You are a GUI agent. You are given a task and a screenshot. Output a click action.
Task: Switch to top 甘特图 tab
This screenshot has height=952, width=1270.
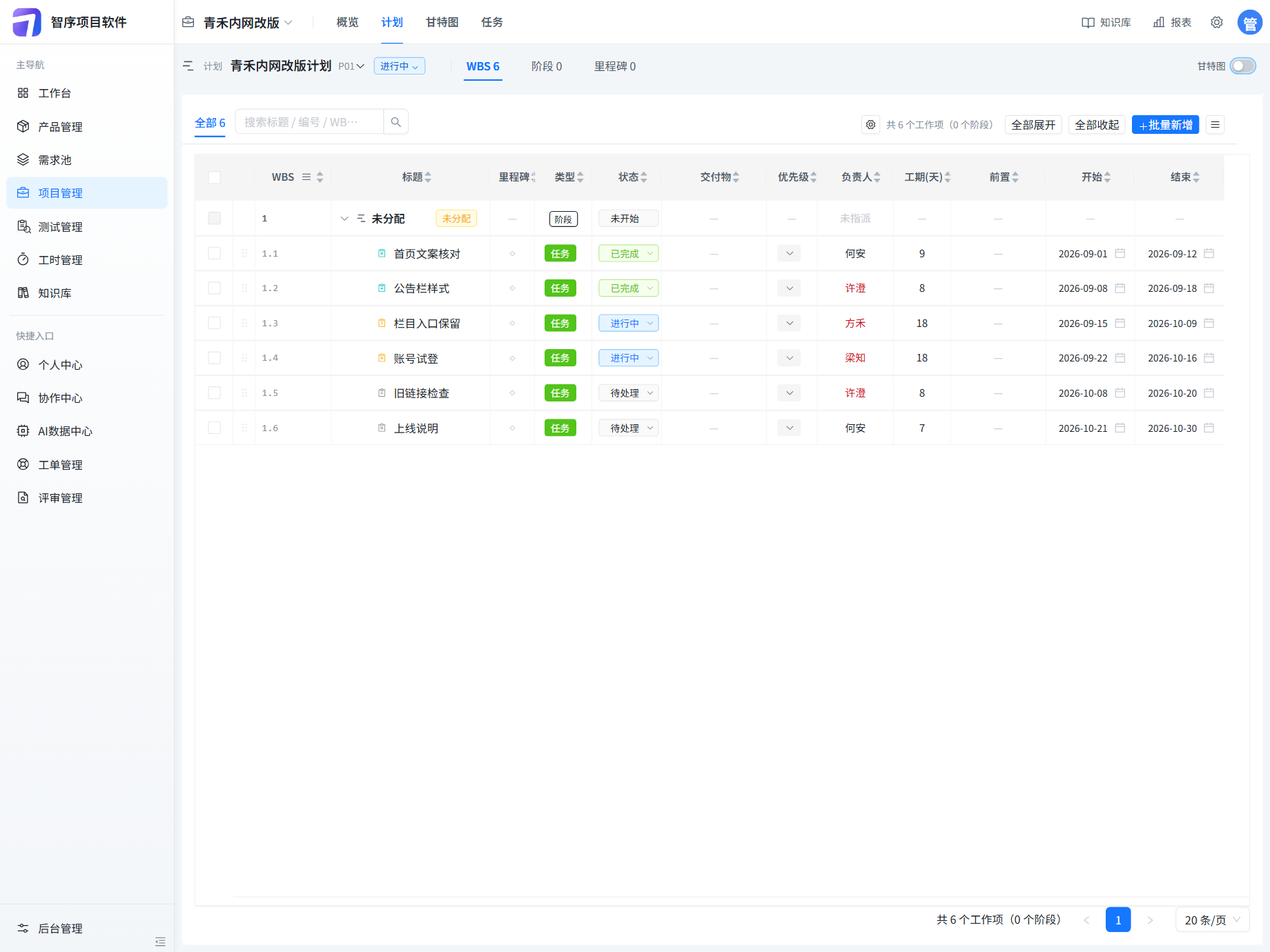click(x=442, y=22)
